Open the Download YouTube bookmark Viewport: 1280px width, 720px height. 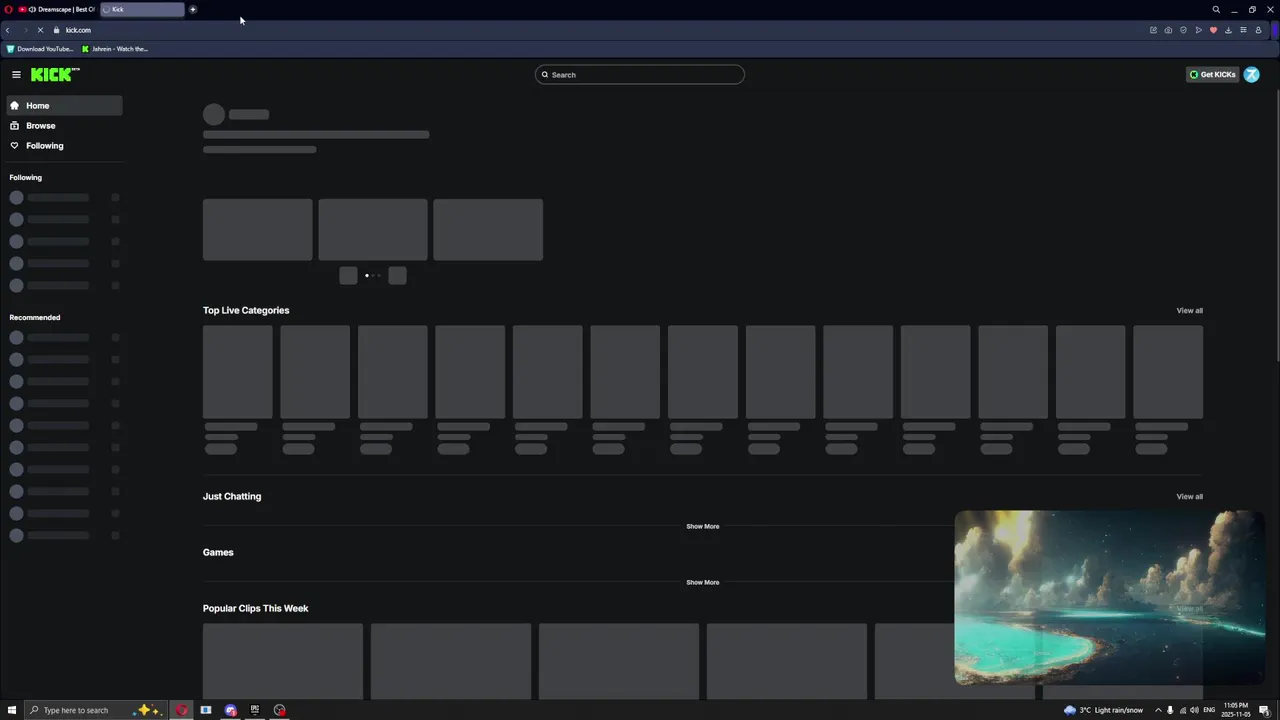point(40,48)
